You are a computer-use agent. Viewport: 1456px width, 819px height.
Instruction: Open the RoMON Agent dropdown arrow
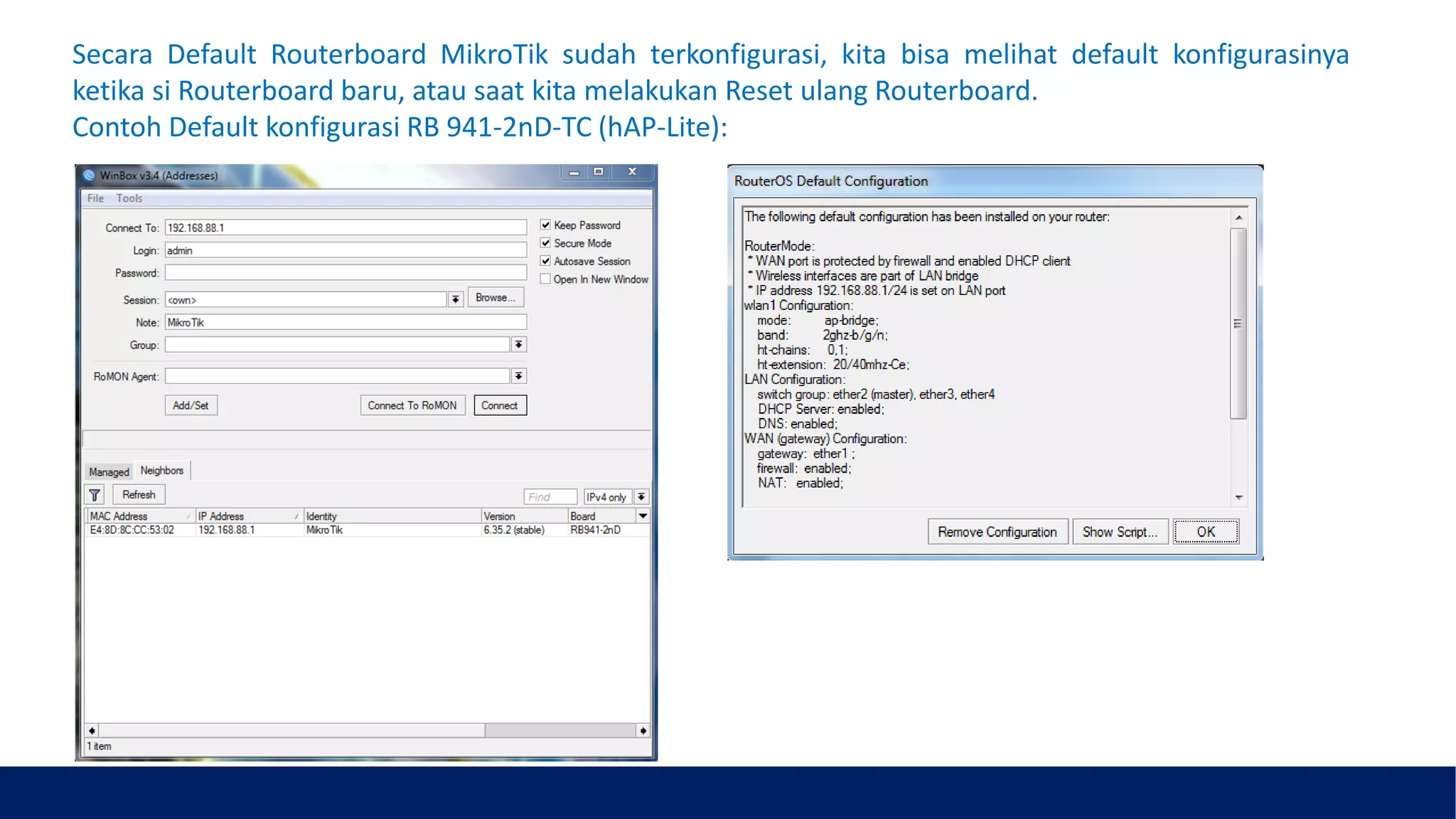point(519,376)
